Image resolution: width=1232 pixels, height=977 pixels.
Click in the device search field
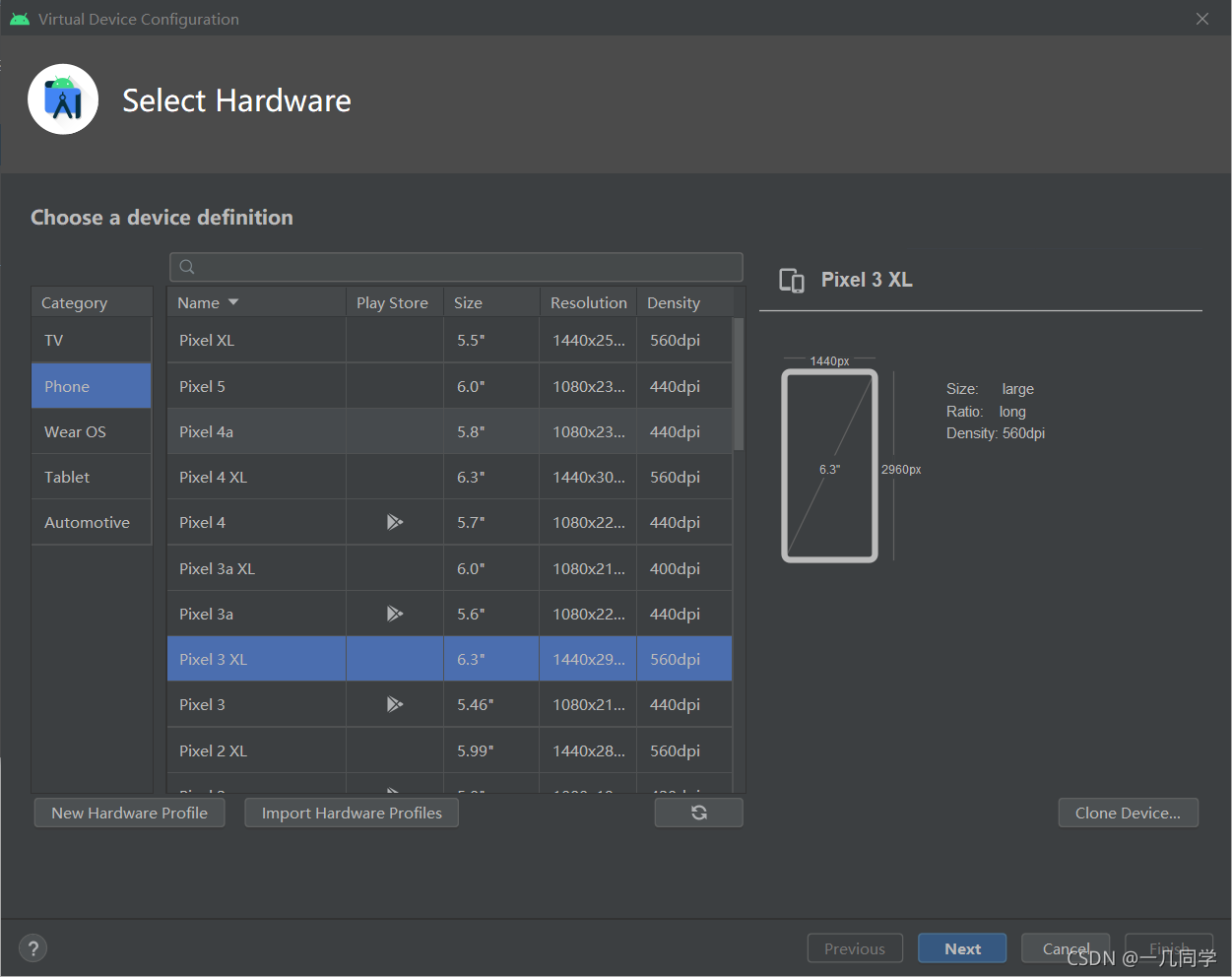coord(456,267)
